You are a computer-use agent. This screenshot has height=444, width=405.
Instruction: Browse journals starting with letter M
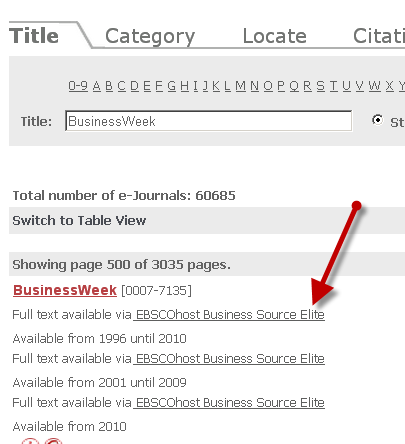coord(240,86)
